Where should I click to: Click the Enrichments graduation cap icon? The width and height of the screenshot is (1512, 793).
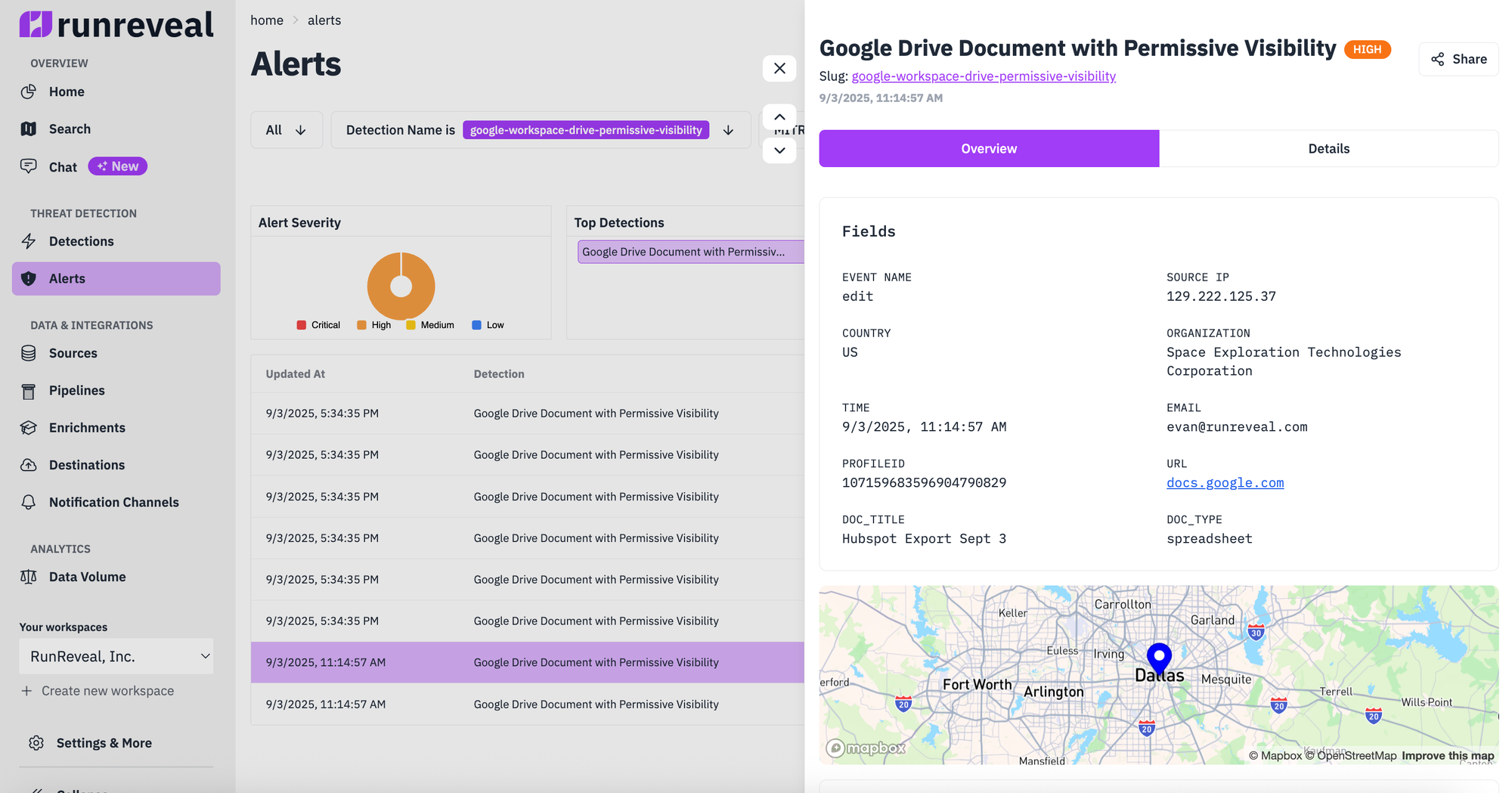[29, 428]
